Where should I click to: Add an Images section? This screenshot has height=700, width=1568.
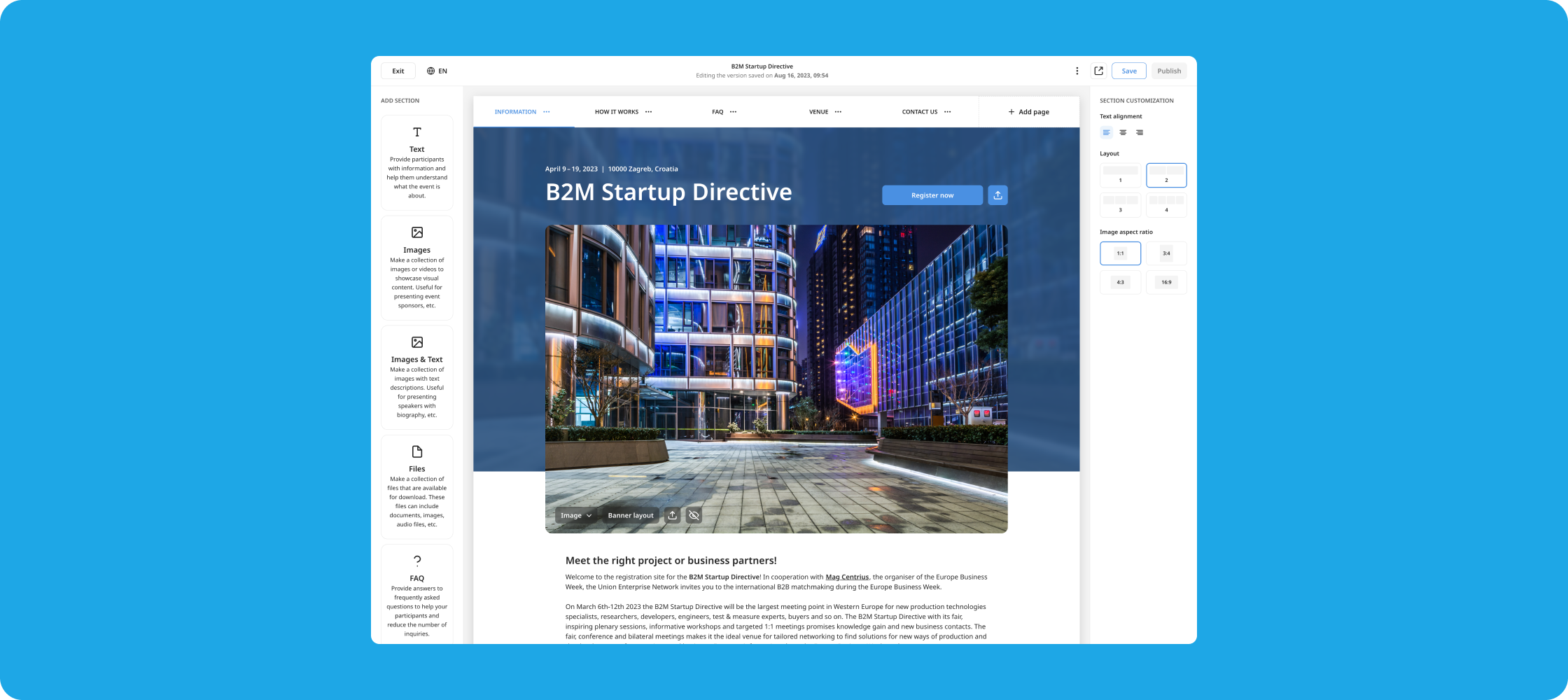(416, 267)
